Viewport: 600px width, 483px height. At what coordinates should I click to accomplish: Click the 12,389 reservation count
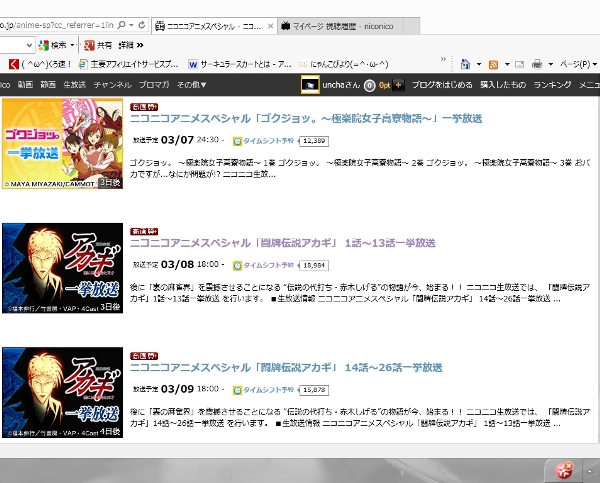[314, 141]
